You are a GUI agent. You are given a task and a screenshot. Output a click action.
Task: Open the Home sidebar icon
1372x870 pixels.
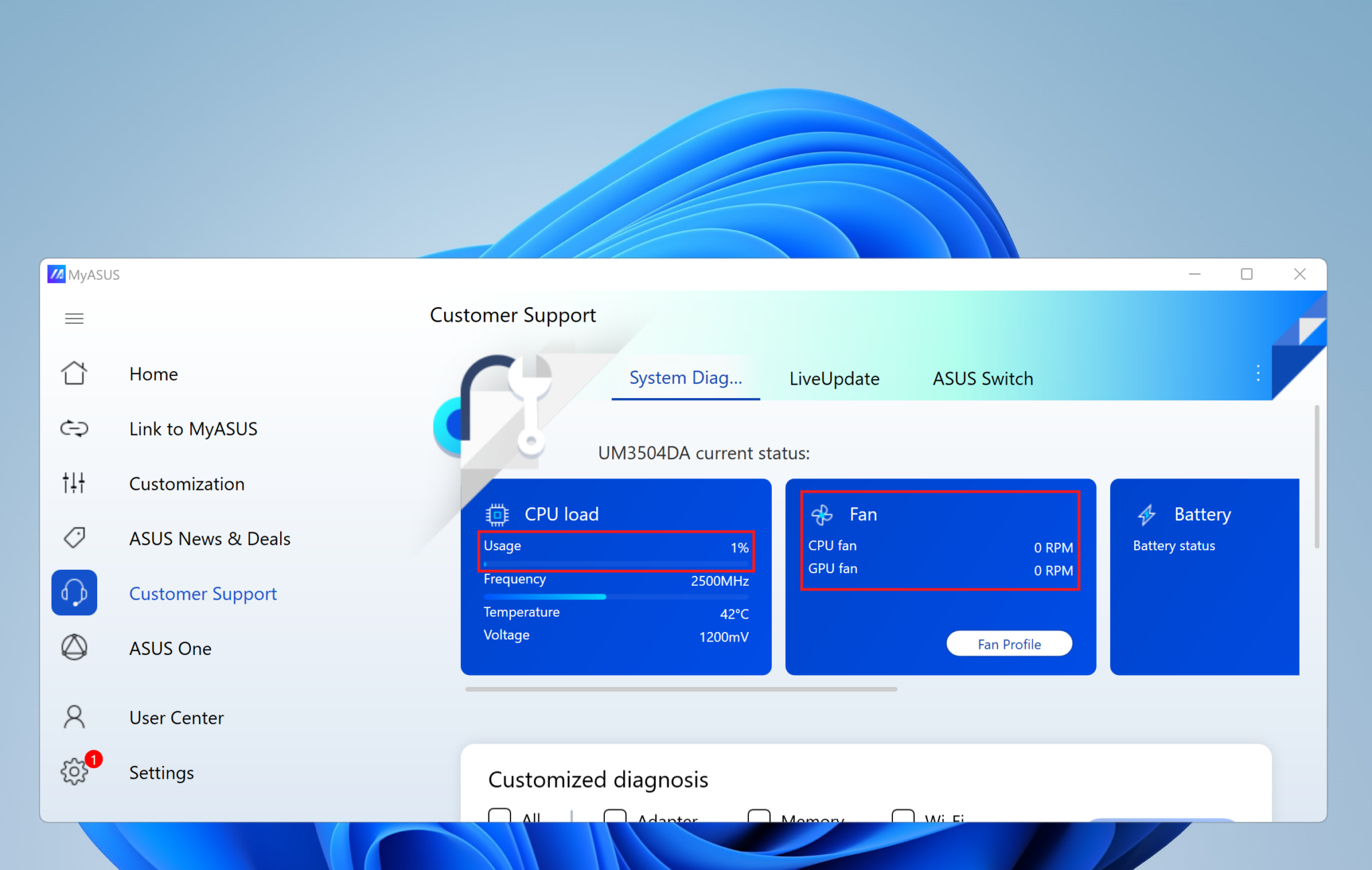pyautogui.click(x=74, y=373)
